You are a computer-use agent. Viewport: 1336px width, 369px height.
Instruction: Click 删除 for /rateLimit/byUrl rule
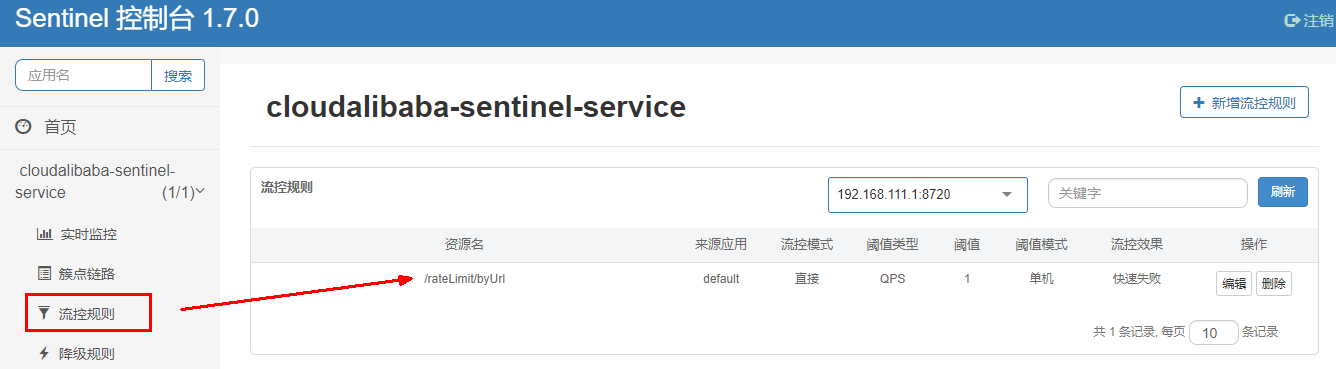(1274, 283)
